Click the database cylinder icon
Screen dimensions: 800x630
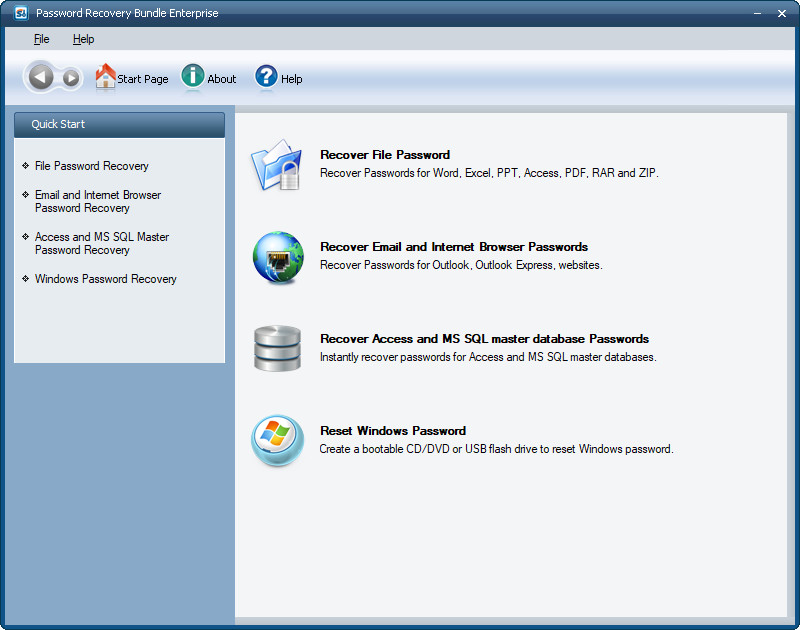coord(278,348)
